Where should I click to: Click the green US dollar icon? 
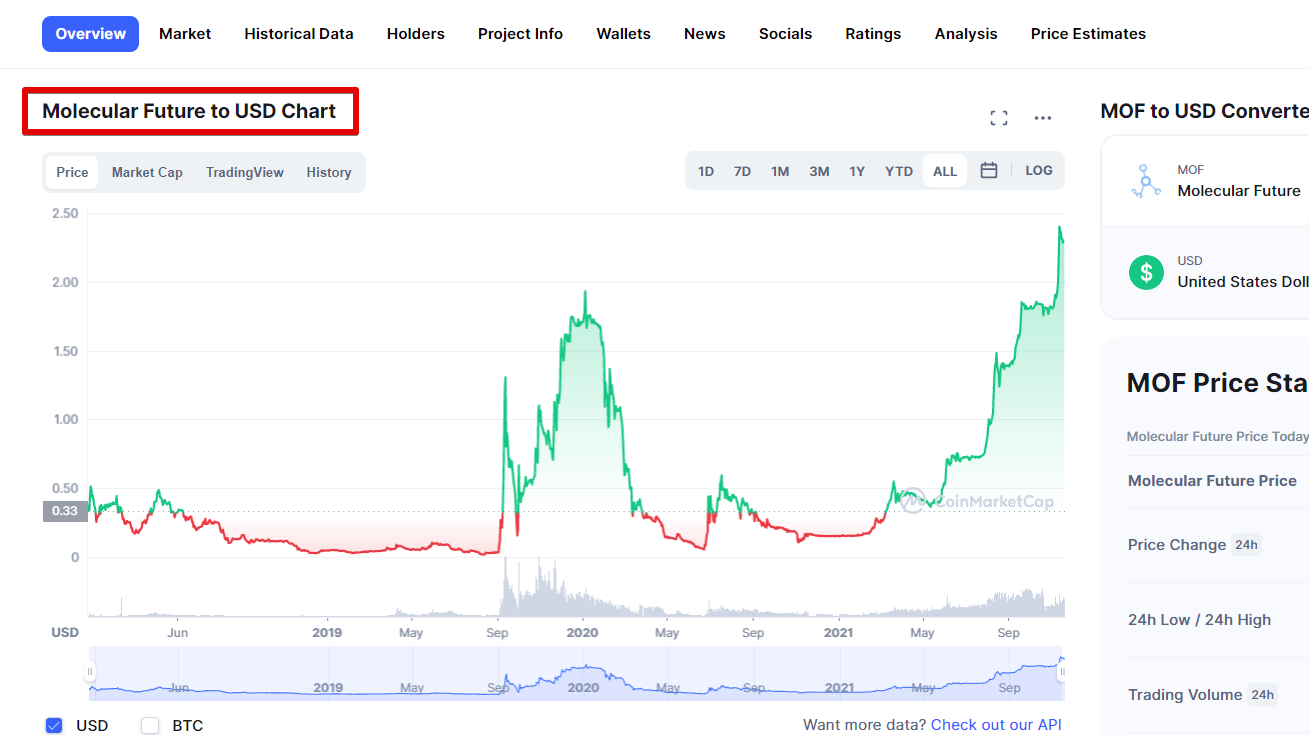[1146, 272]
